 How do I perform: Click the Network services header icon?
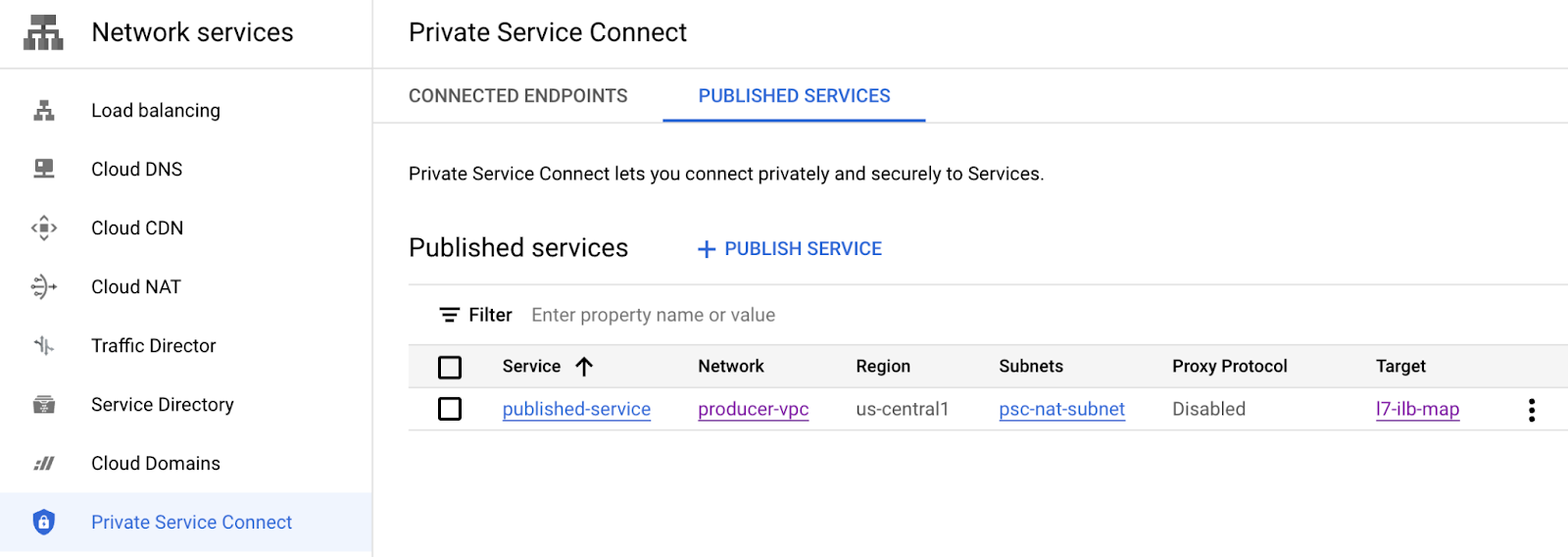(x=43, y=32)
